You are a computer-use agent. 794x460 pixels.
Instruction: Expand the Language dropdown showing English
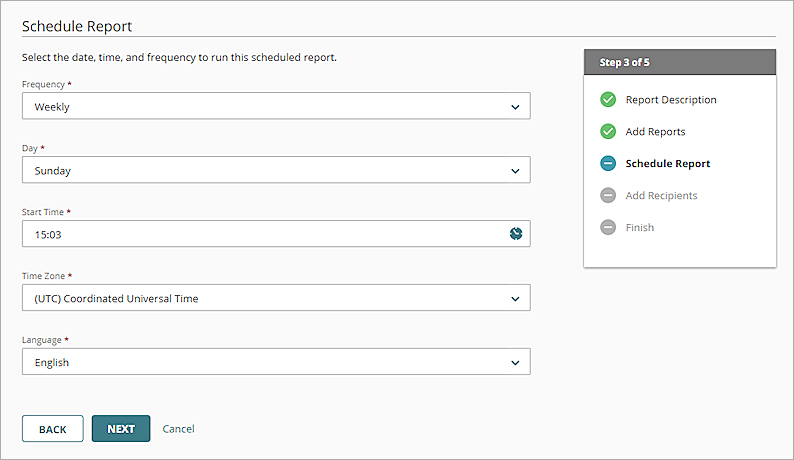[x=276, y=362]
